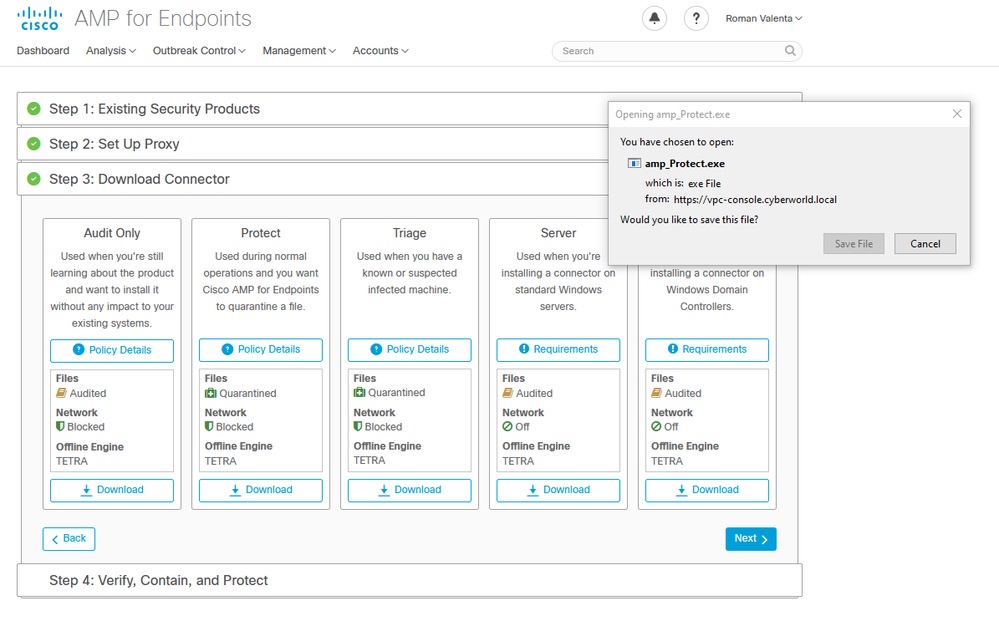Open the Analysis menu
999x641 pixels.
pyautogui.click(x=110, y=50)
